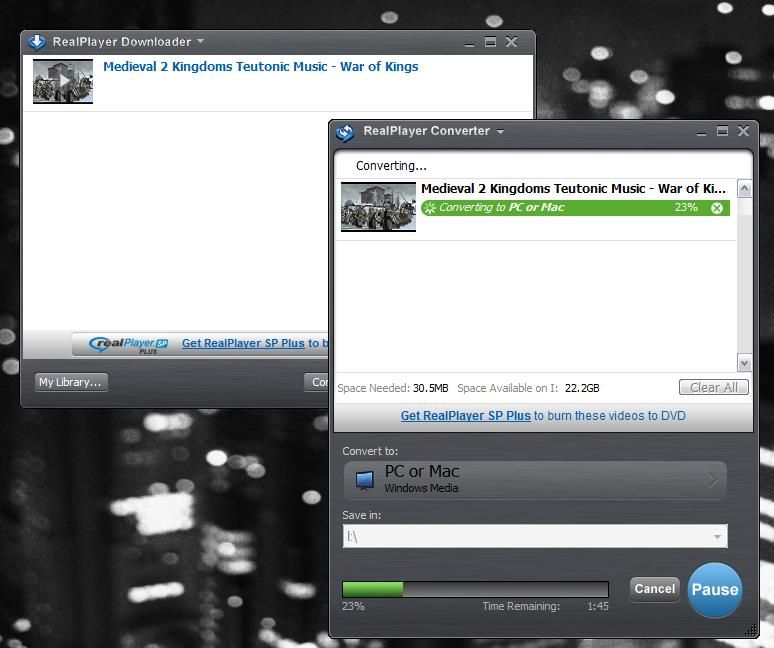
Task: Close the RealPlayer Converter window
Action: pos(743,131)
